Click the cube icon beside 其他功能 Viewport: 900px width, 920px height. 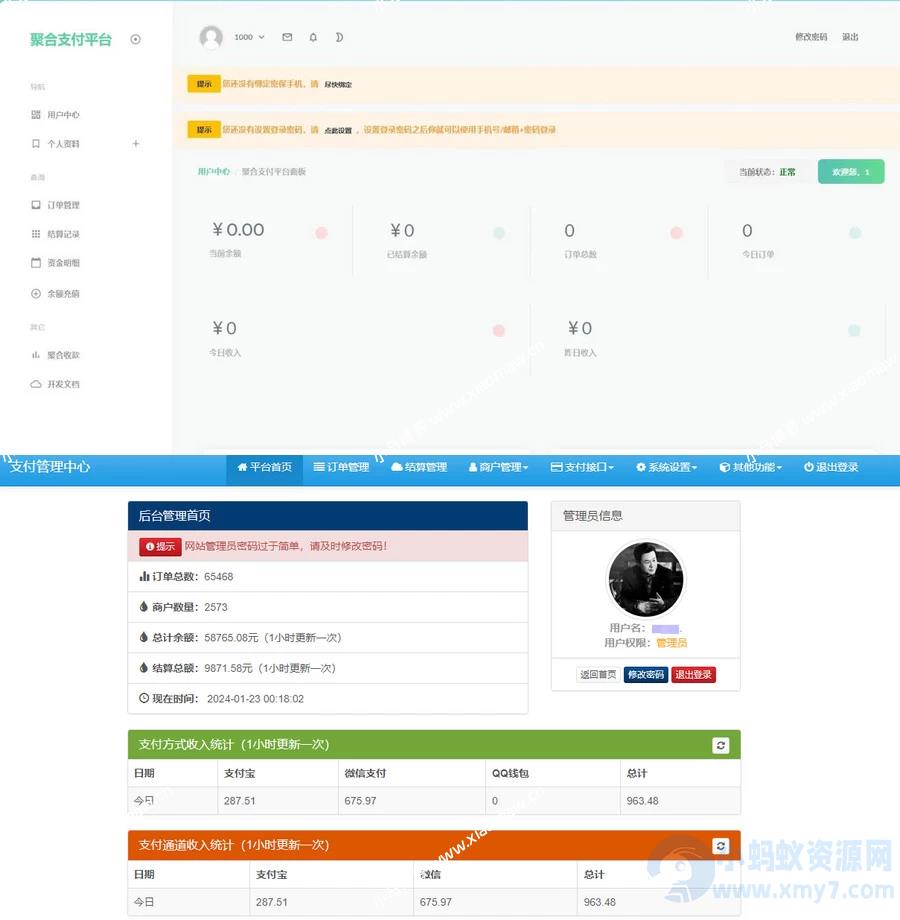pyautogui.click(x=725, y=467)
